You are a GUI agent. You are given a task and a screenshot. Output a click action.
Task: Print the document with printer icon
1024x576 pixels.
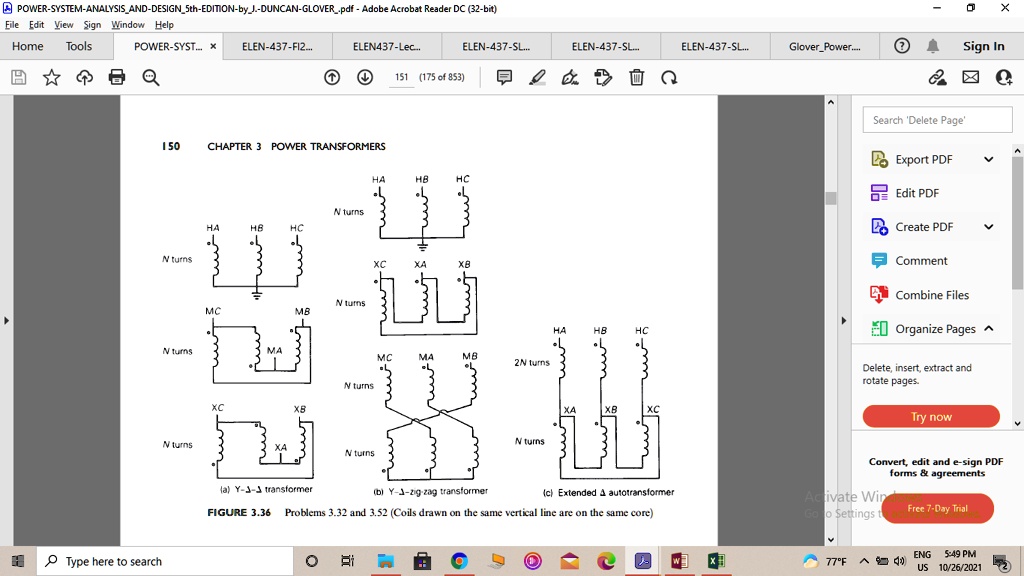click(x=117, y=78)
